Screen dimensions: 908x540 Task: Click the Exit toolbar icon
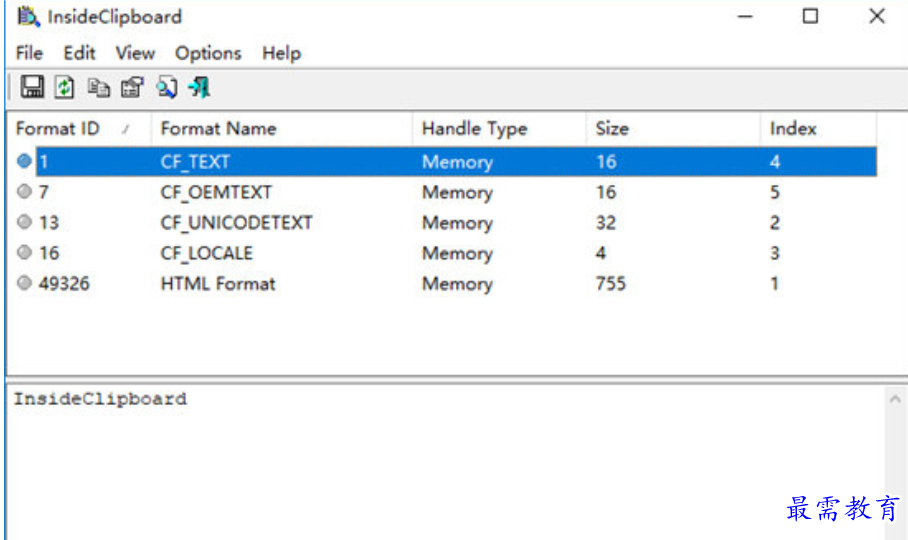(x=200, y=87)
